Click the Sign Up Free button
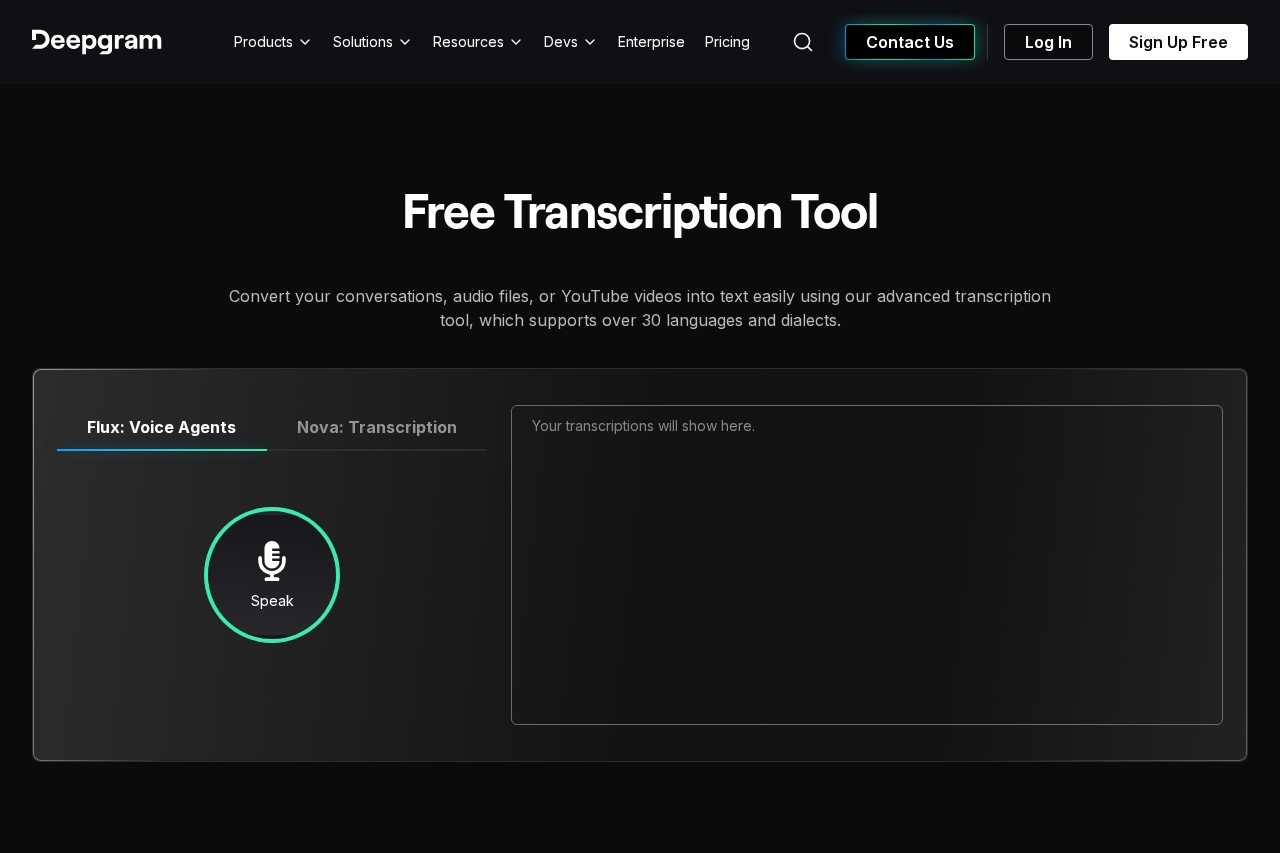The image size is (1280, 853). [1178, 42]
